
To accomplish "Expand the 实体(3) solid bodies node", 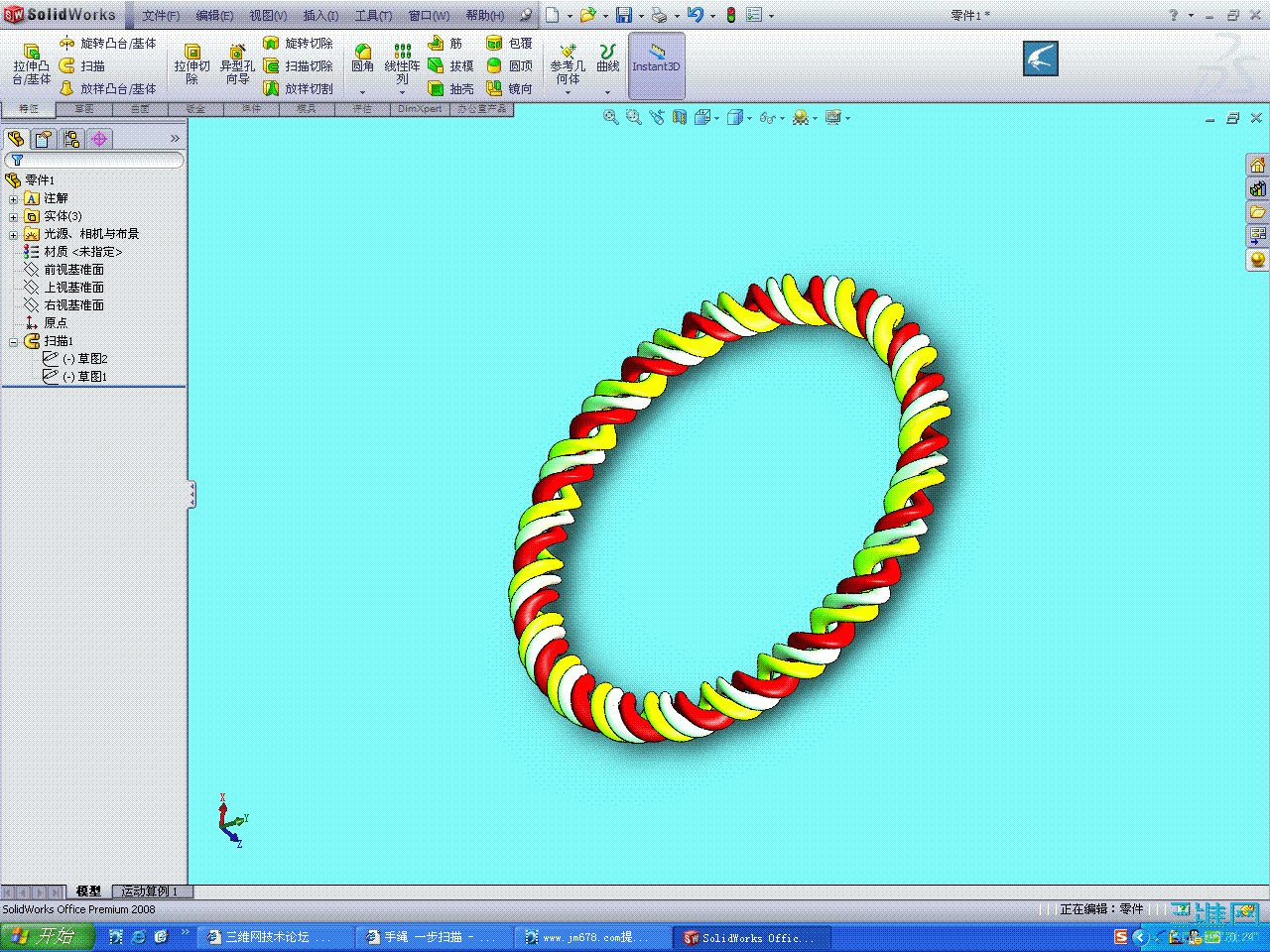I will (14, 216).
